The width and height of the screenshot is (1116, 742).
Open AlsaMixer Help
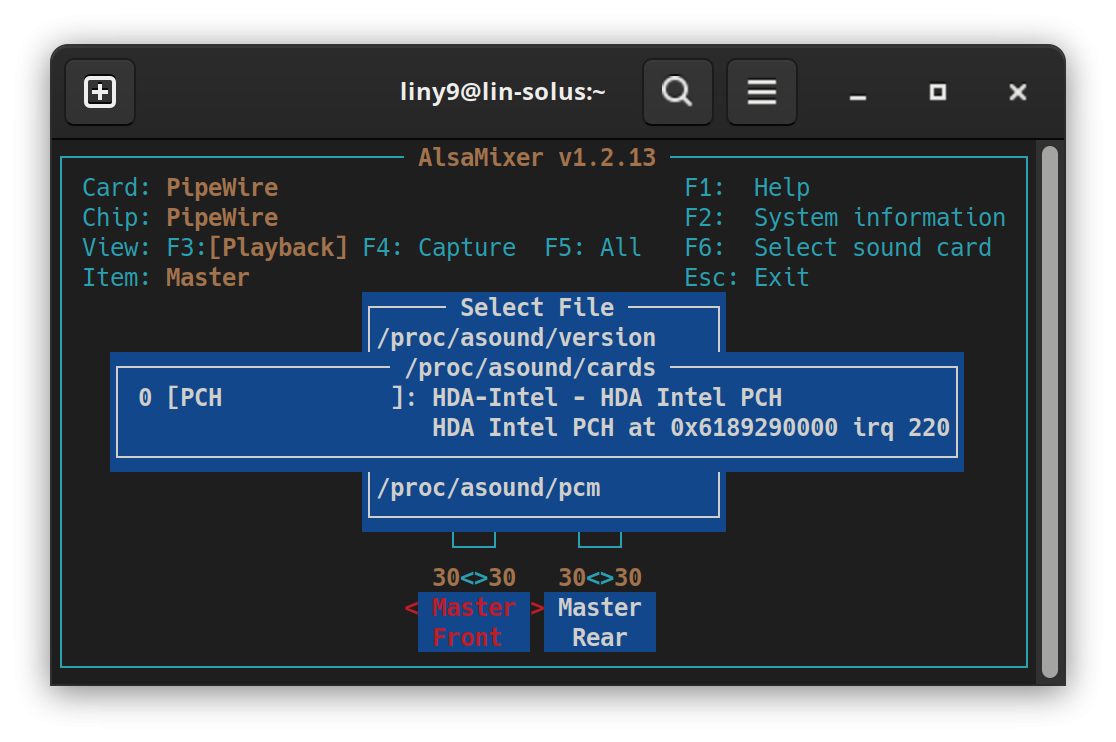coord(749,187)
